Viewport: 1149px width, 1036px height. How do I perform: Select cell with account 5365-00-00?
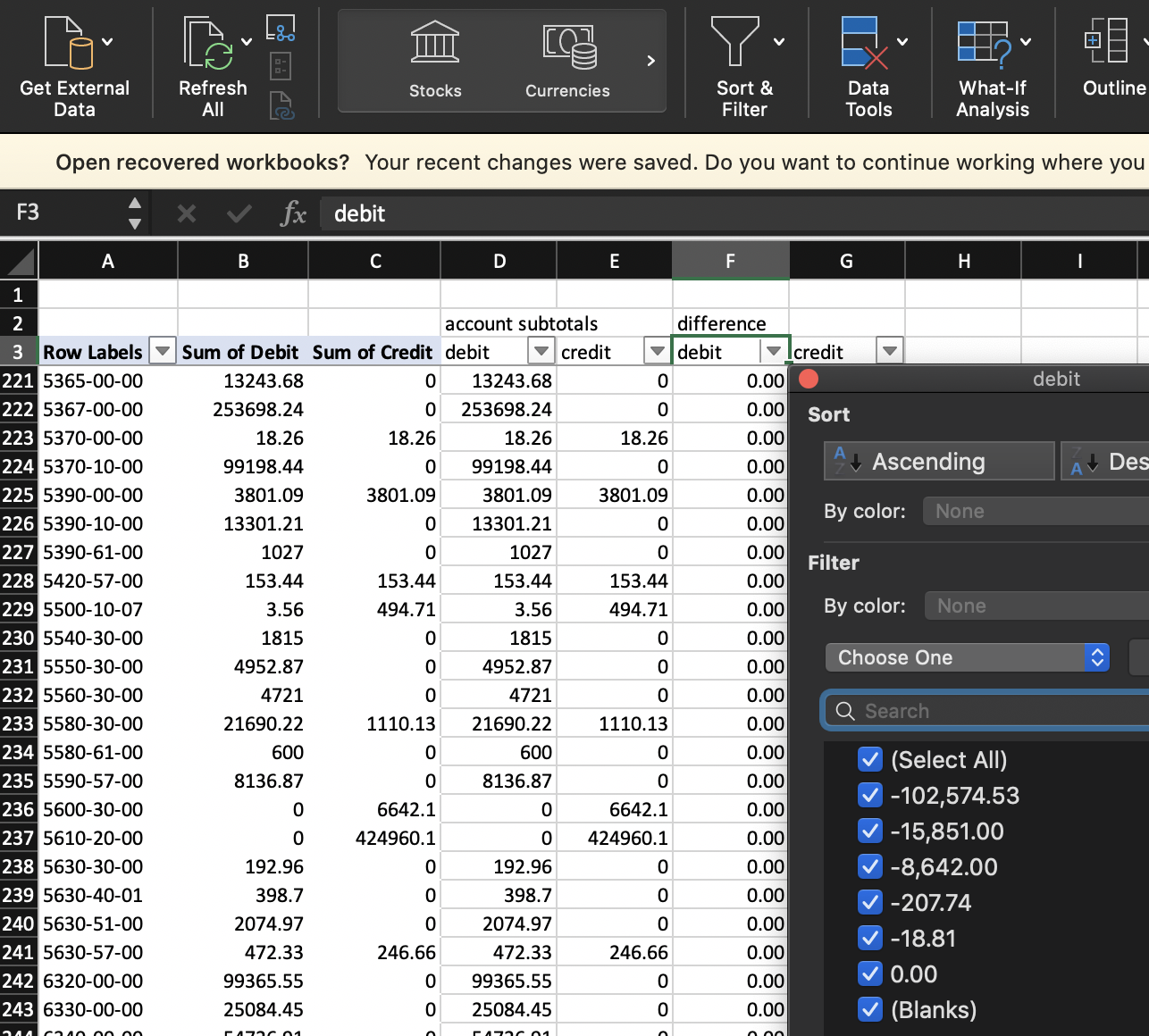click(x=108, y=380)
